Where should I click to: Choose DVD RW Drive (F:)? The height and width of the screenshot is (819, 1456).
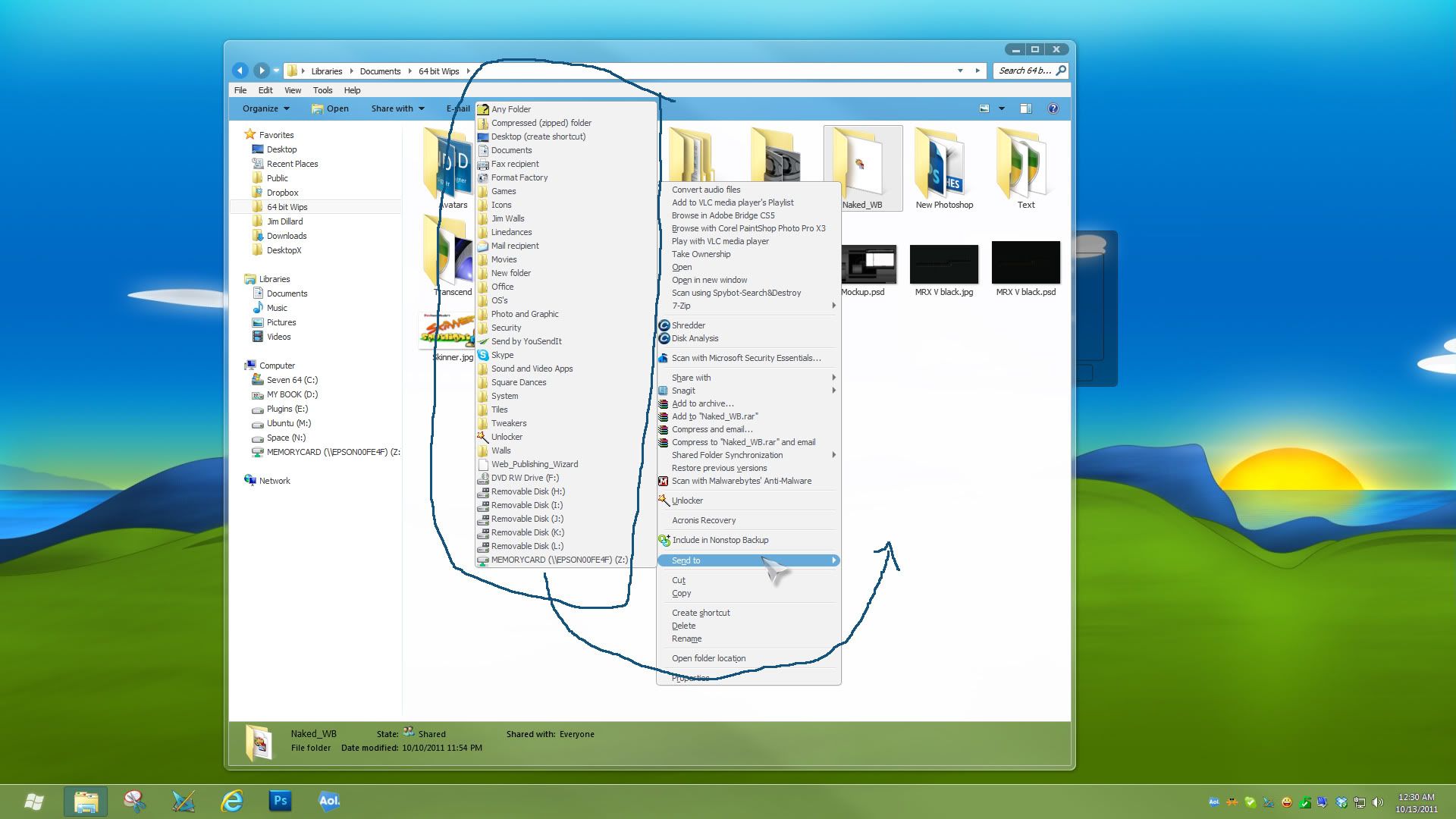[x=525, y=478]
